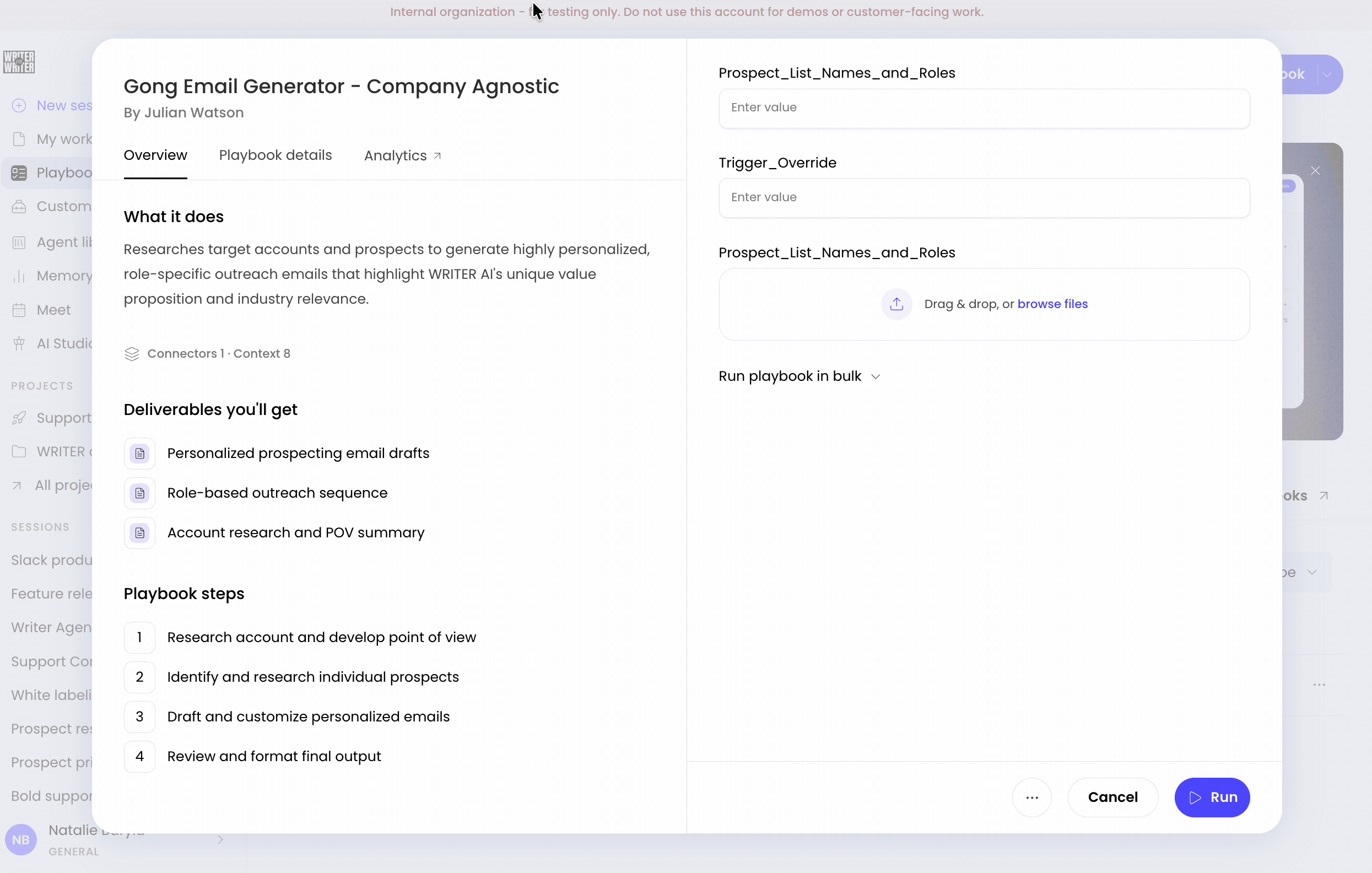Open the Playbook details tab
This screenshot has height=873, width=1372.
(x=275, y=155)
